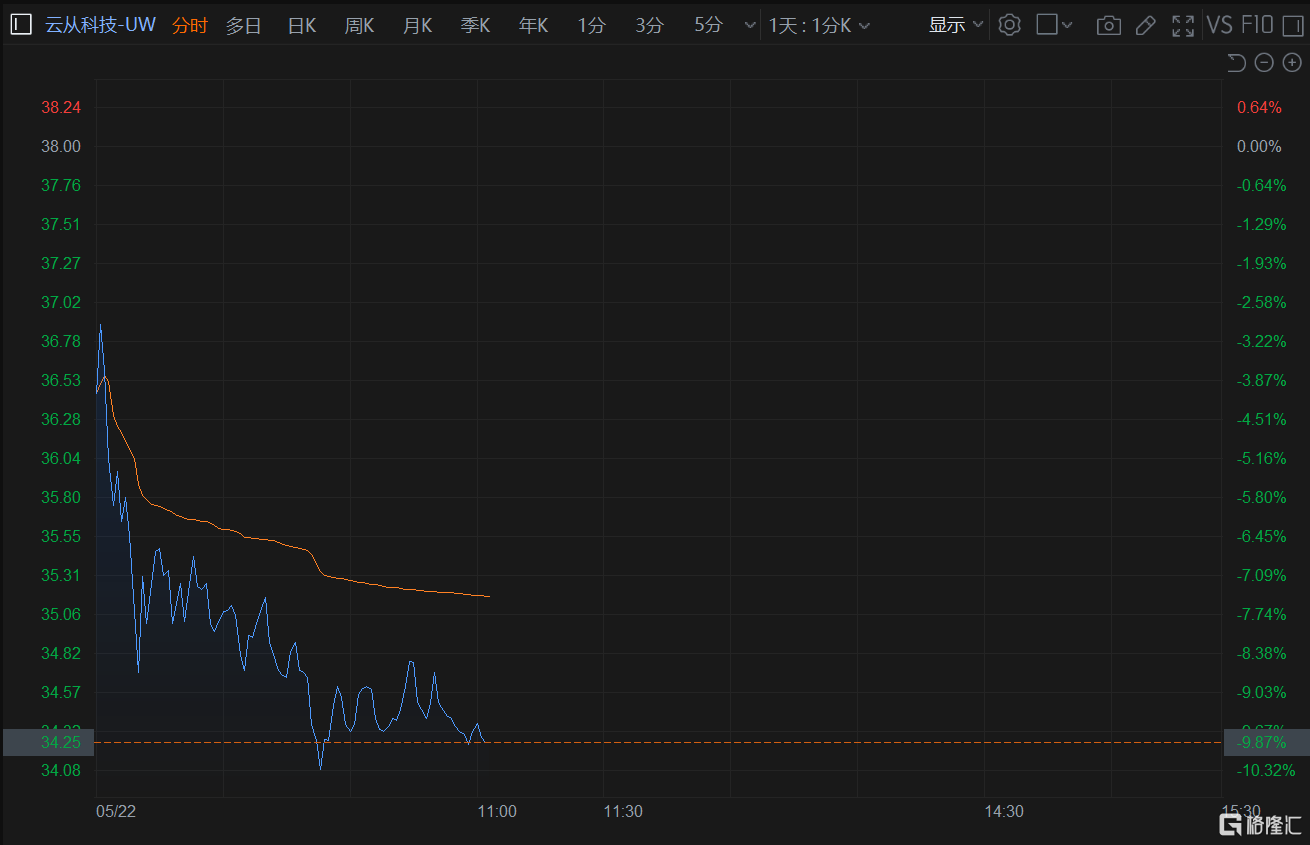The height and width of the screenshot is (845, 1310).
Task: Switch to 分时 intraday tab
Action: (x=190, y=26)
